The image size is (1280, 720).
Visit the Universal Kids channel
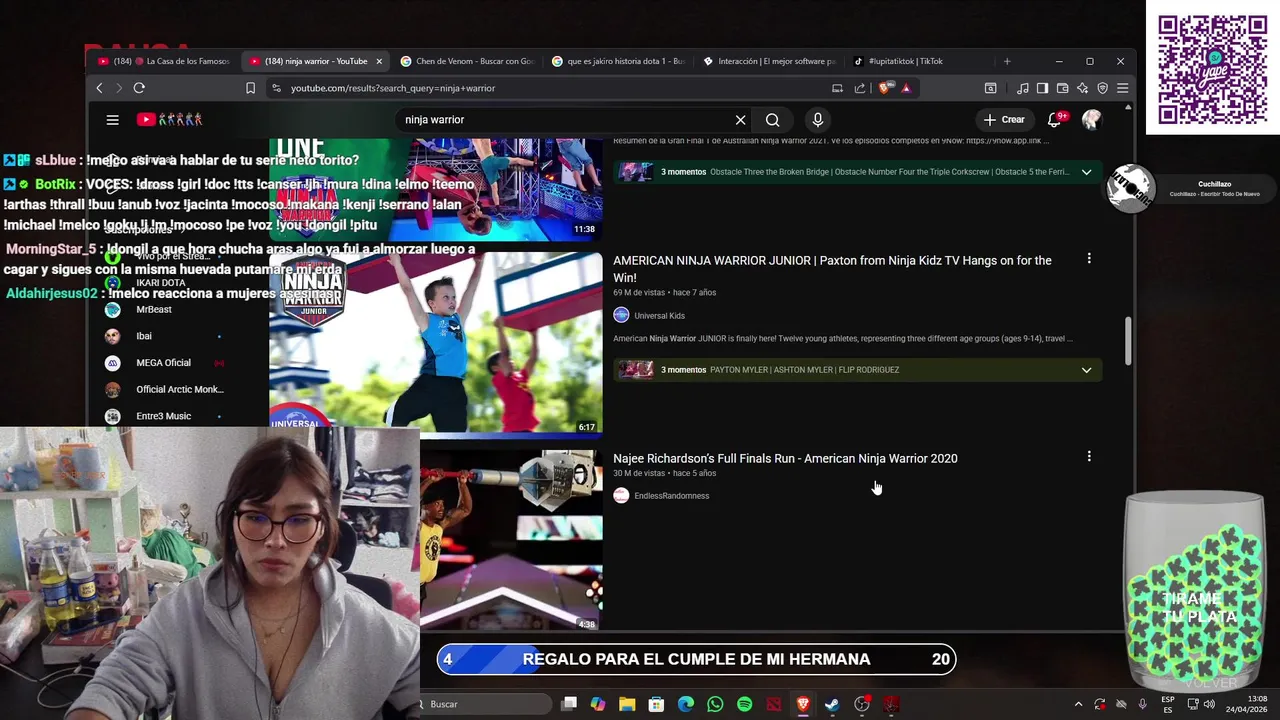coord(659,316)
